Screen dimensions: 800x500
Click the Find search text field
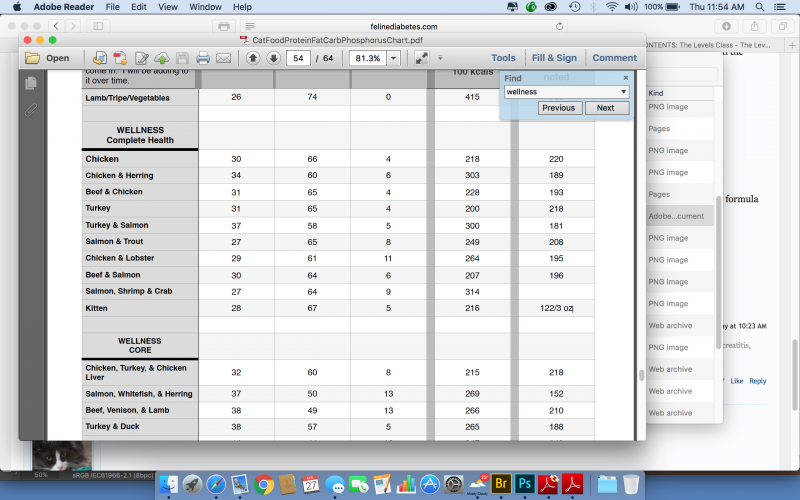point(561,92)
